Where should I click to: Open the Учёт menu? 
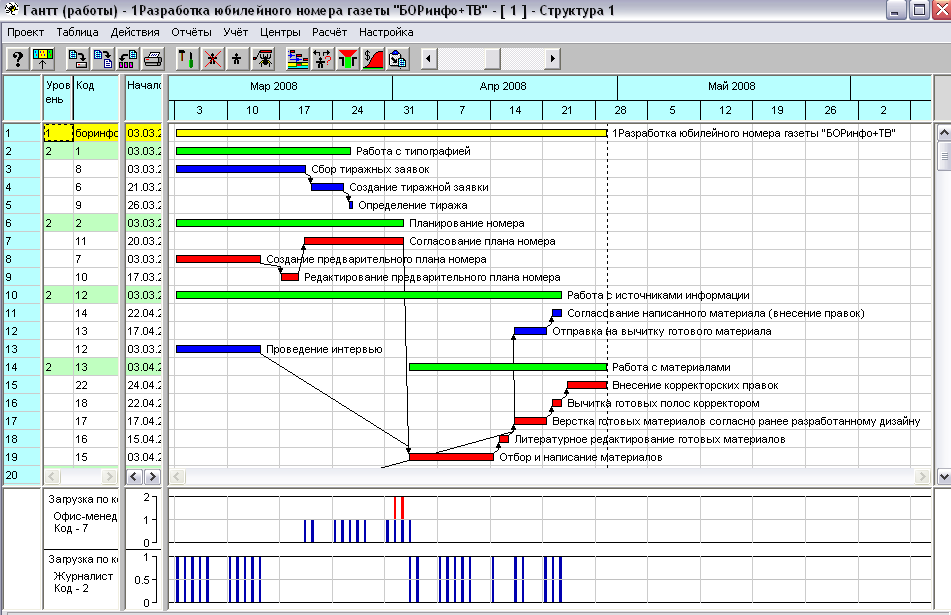[x=235, y=32]
